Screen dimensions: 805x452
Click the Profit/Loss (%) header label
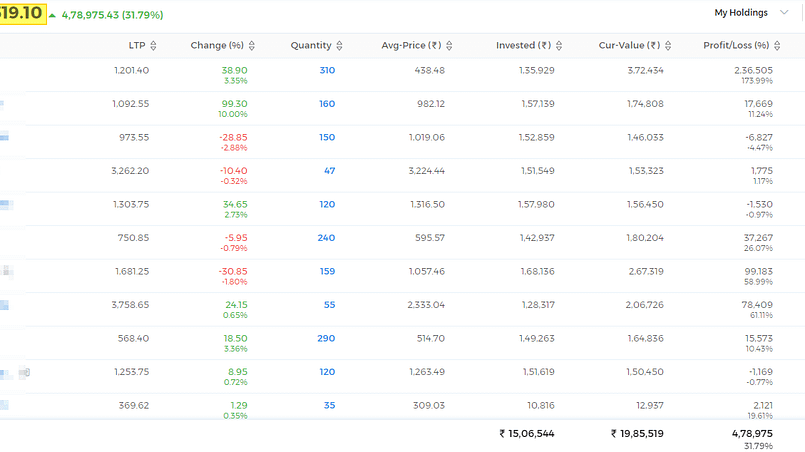click(736, 45)
